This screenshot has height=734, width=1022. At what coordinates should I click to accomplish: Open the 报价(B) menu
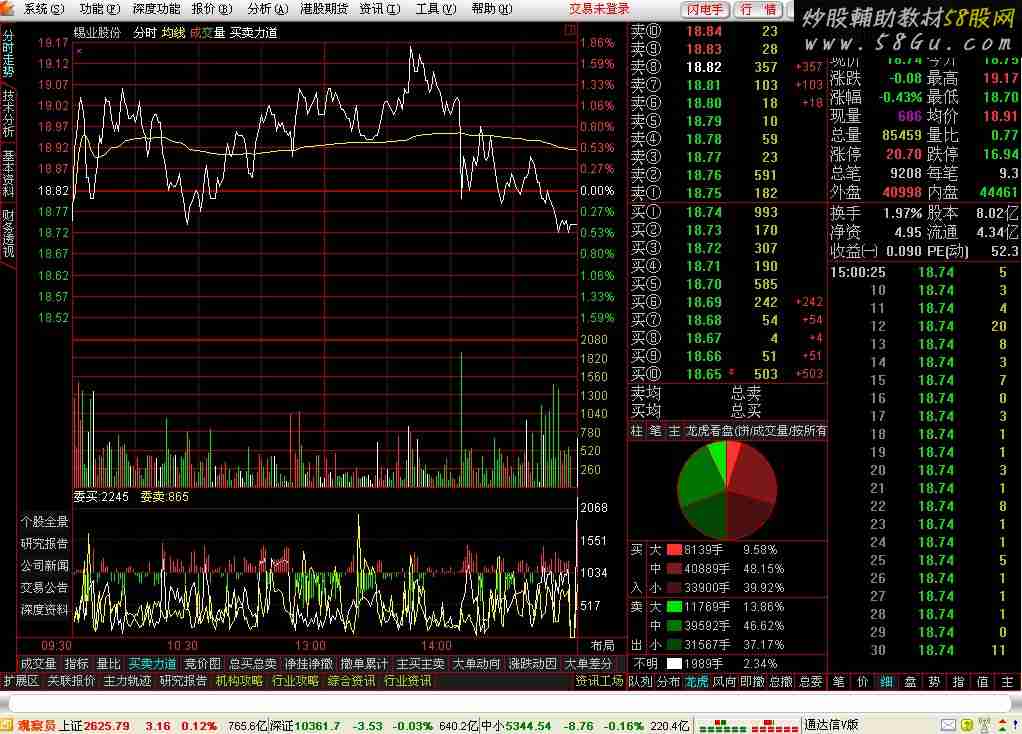click(x=212, y=8)
